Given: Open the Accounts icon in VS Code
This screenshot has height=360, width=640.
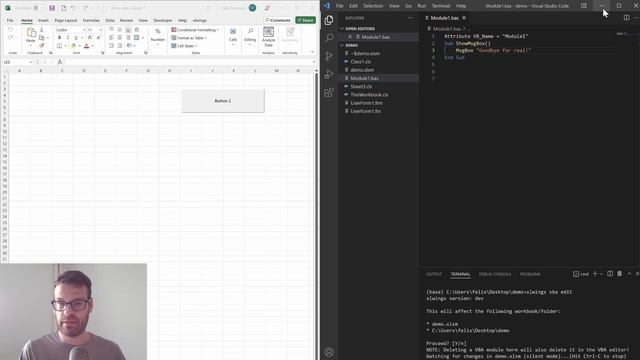Looking at the screenshot, I should tap(329, 352).
